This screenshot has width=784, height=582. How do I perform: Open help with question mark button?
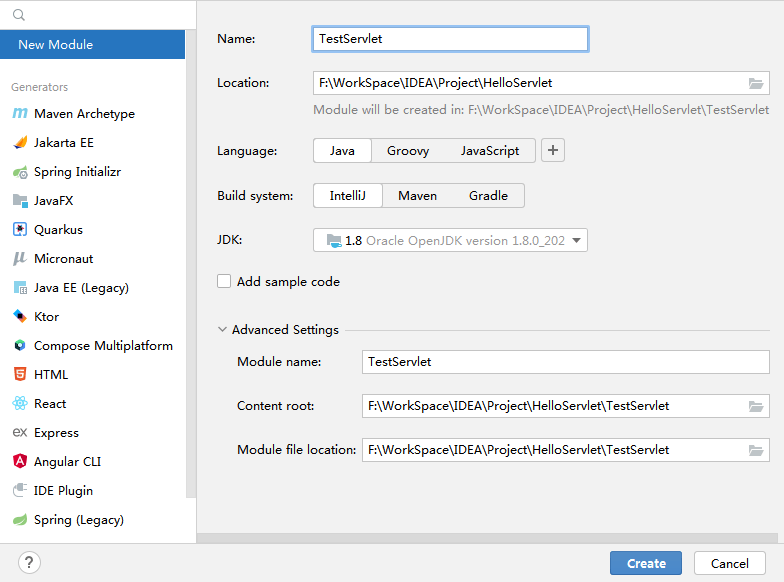(29, 562)
